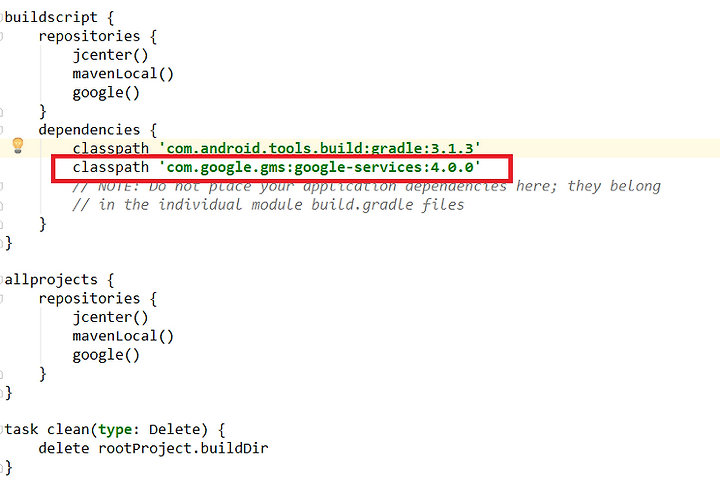Click the green 'type' keyword in the clean task
The height and width of the screenshot is (499, 720).
coord(115,430)
